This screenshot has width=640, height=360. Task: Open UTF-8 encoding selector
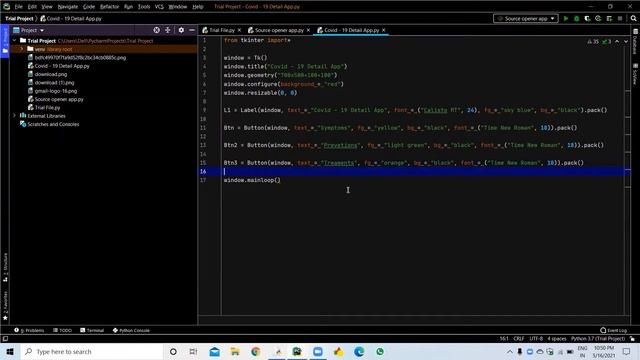click(x=536, y=339)
